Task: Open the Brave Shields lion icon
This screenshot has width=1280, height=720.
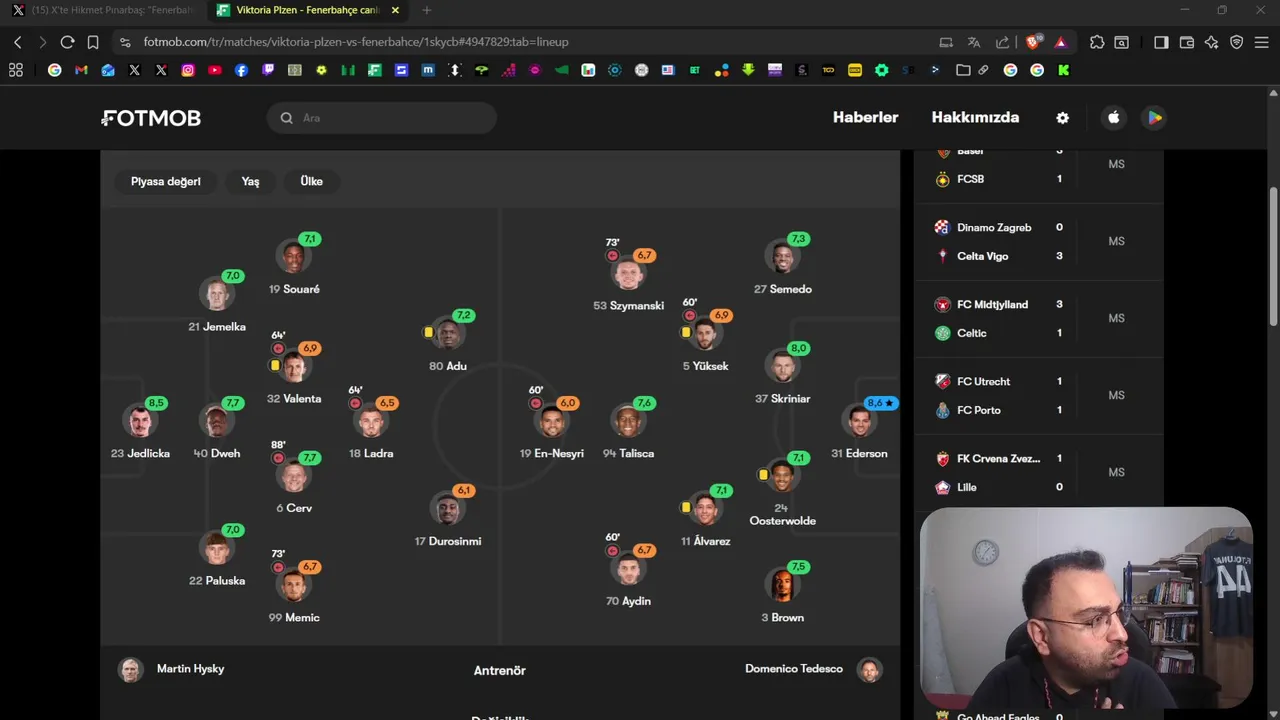Action: pyautogui.click(x=1033, y=42)
